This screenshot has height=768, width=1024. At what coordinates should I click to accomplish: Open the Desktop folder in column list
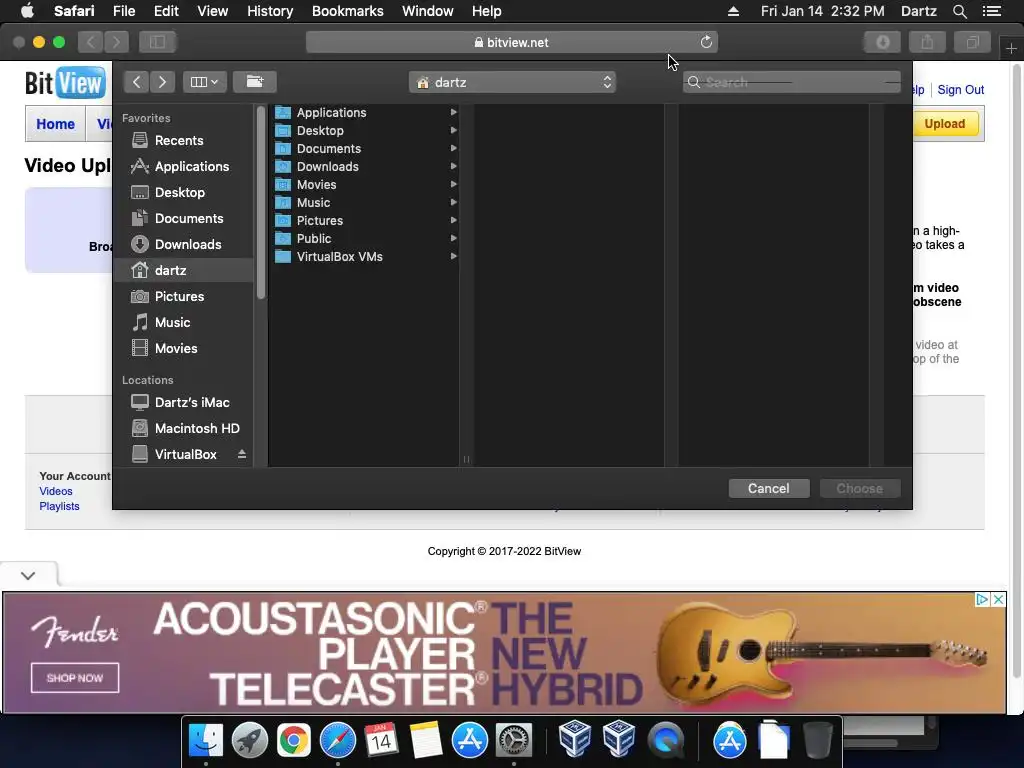tap(364, 131)
